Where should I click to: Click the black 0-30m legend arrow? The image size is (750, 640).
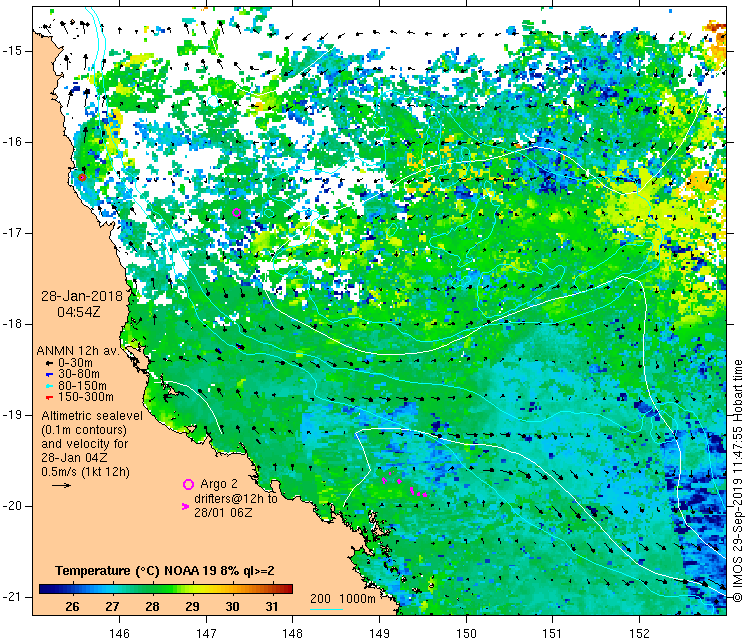coord(49,364)
